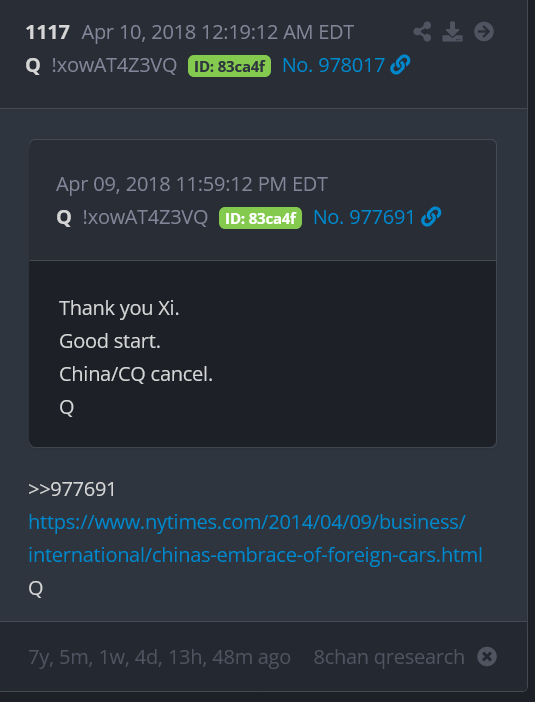
Task: Click tripcode !xowAT4Z3VQ in the top header
Action: pos(114,66)
